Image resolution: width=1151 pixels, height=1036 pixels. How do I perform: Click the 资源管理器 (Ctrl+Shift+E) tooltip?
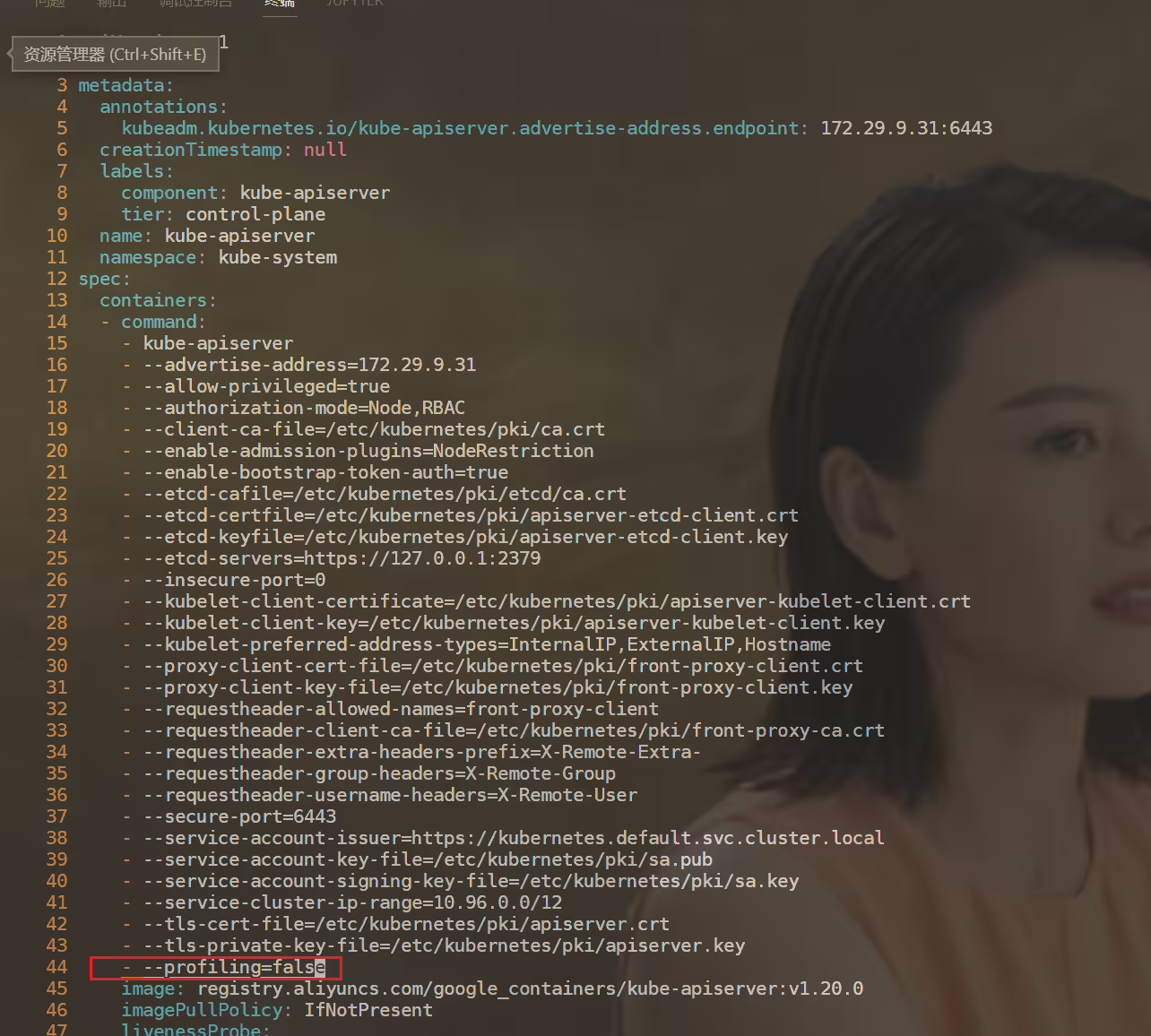pos(115,55)
